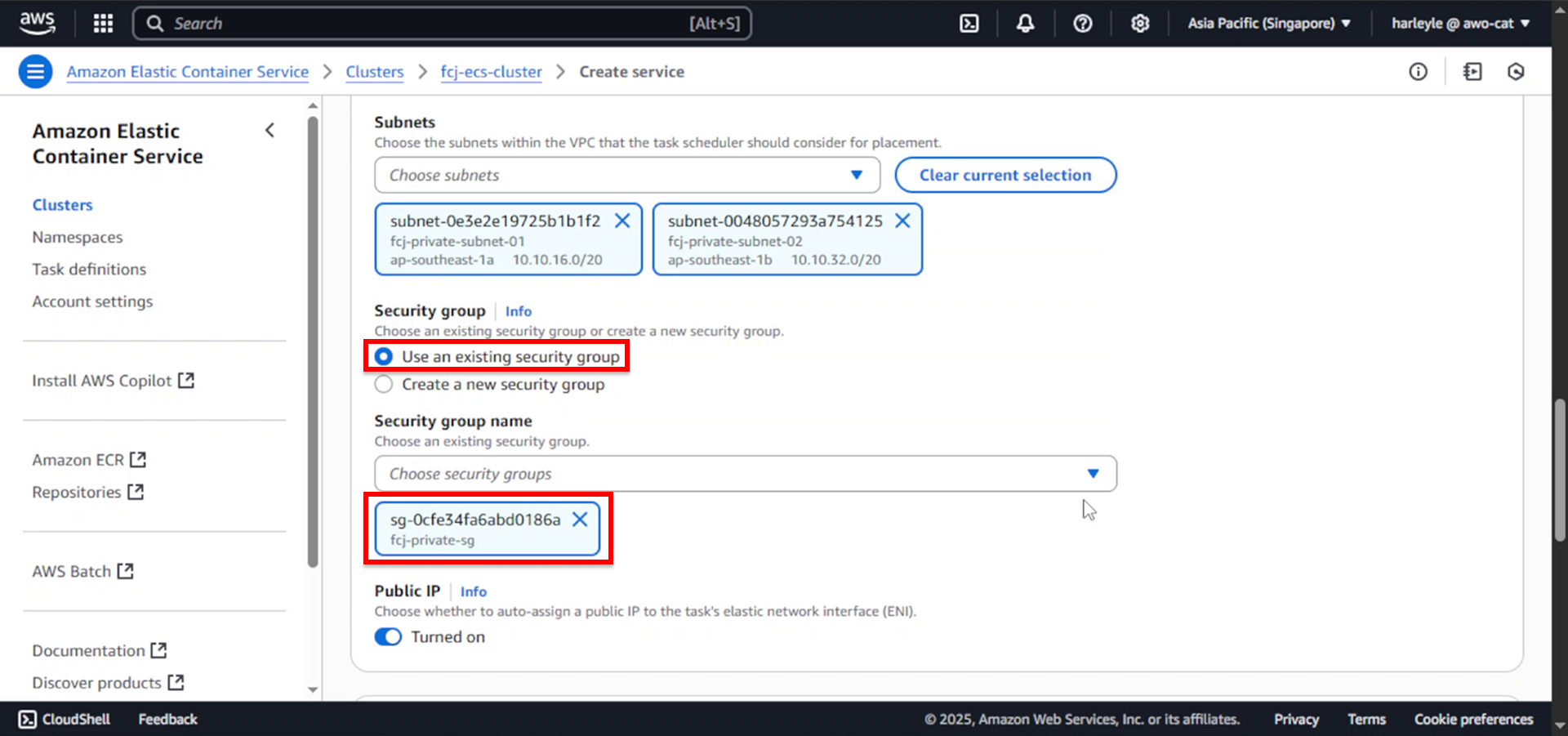Open fcj-ecs-cluster breadcrumb link
This screenshot has width=1568, height=736.
[491, 72]
